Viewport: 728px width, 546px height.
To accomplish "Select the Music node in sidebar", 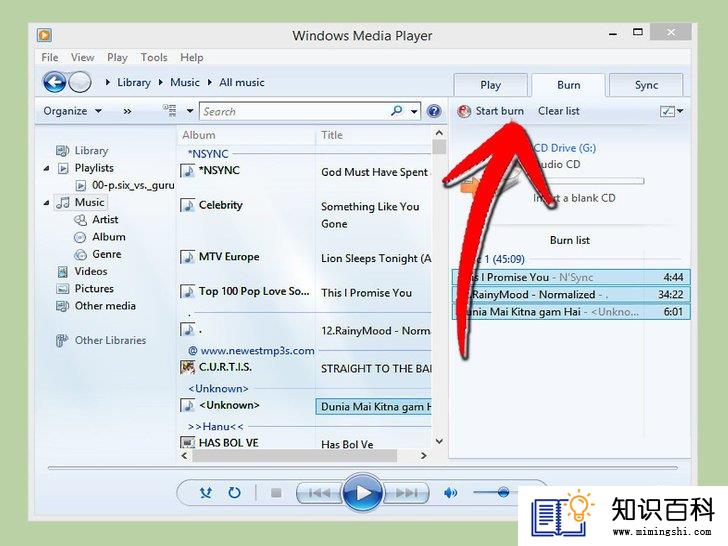I will tap(89, 202).
